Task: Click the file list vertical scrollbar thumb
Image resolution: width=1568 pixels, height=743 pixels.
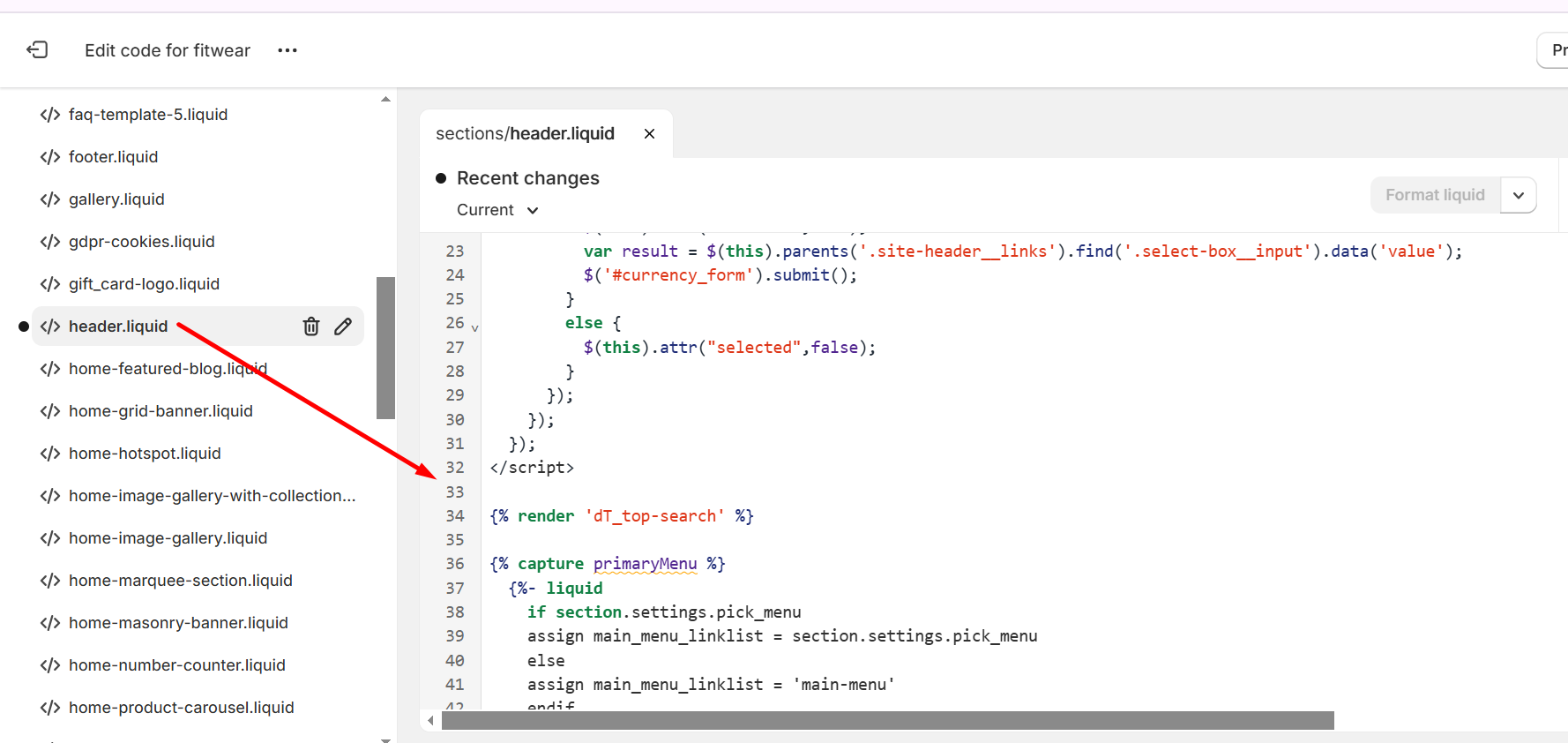Action: click(x=385, y=348)
